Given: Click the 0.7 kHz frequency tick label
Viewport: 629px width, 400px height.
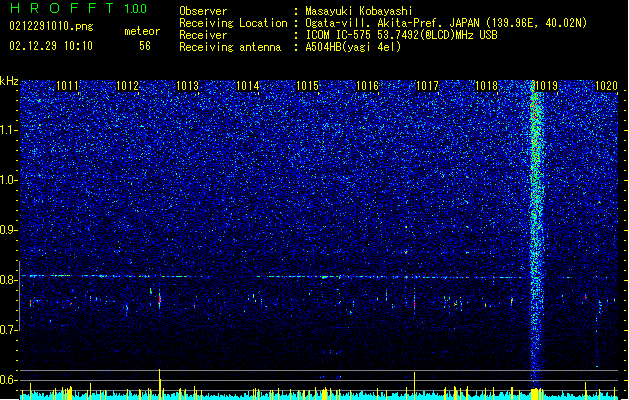Looking at the screenshot, I should tap(8, 330).
